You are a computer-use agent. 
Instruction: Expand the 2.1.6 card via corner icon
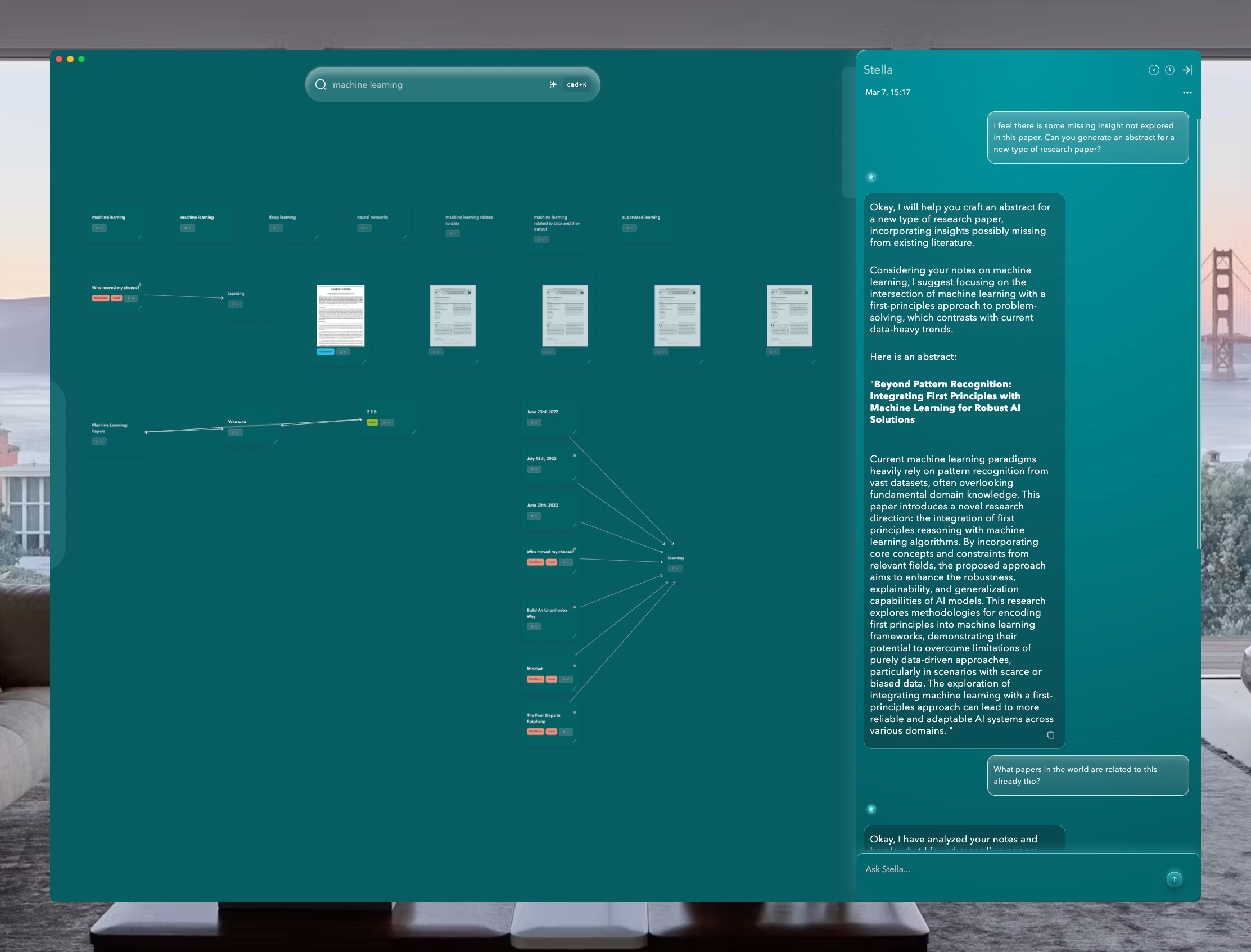[414, 432]
